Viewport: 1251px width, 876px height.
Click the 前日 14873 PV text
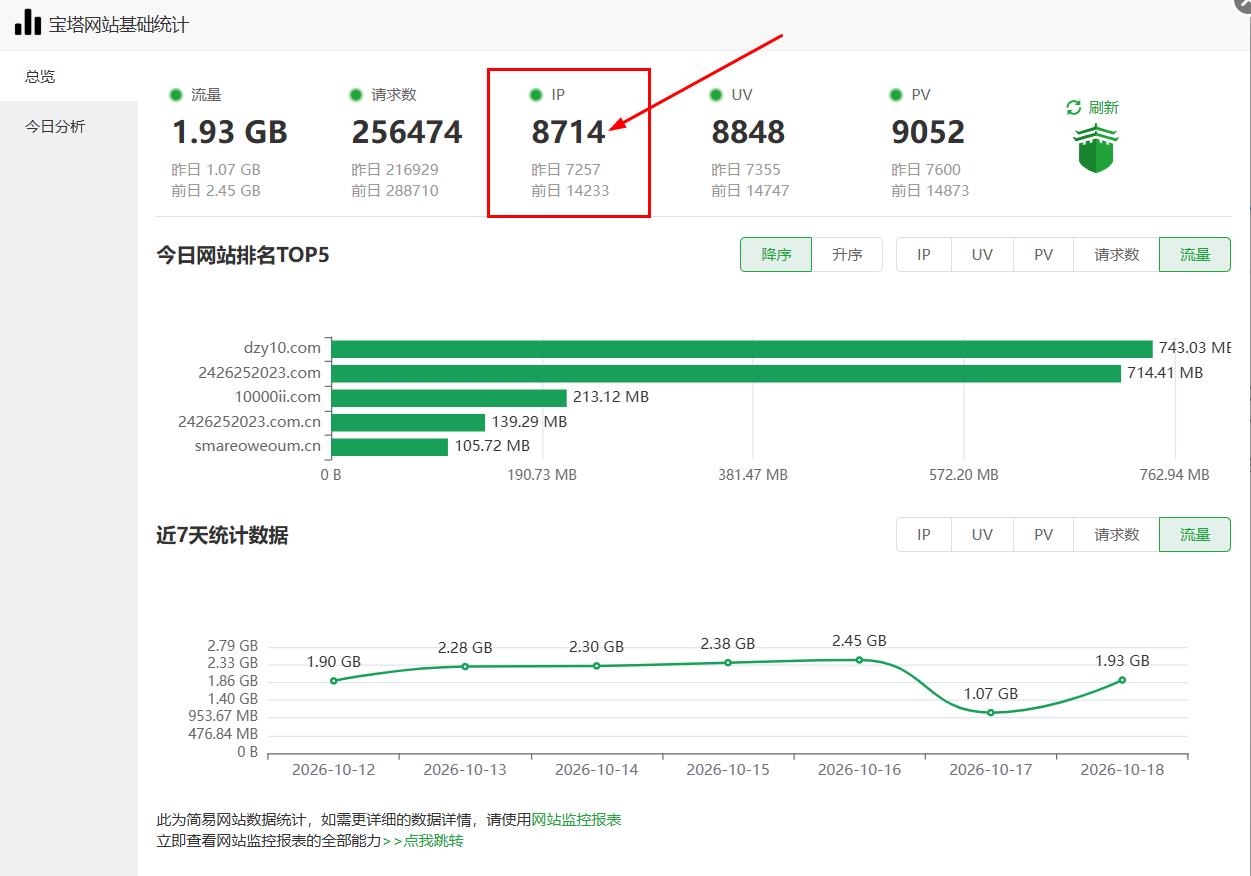click(930, 191)
